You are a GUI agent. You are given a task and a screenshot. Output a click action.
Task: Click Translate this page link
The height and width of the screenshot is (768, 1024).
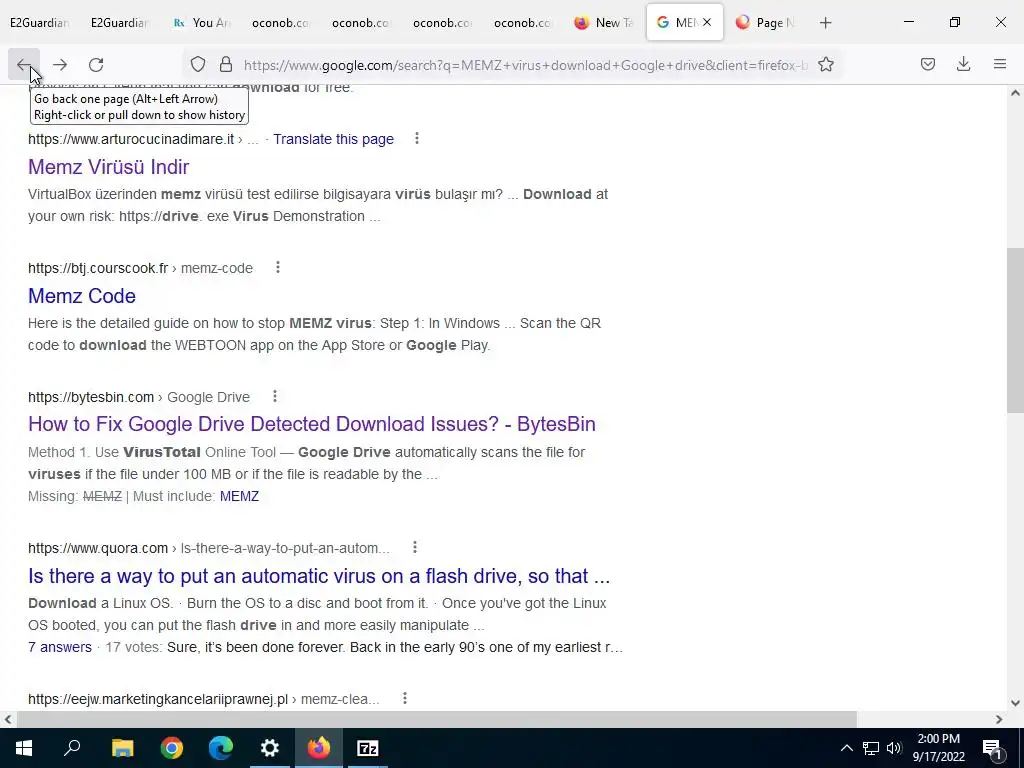(333, 139)
